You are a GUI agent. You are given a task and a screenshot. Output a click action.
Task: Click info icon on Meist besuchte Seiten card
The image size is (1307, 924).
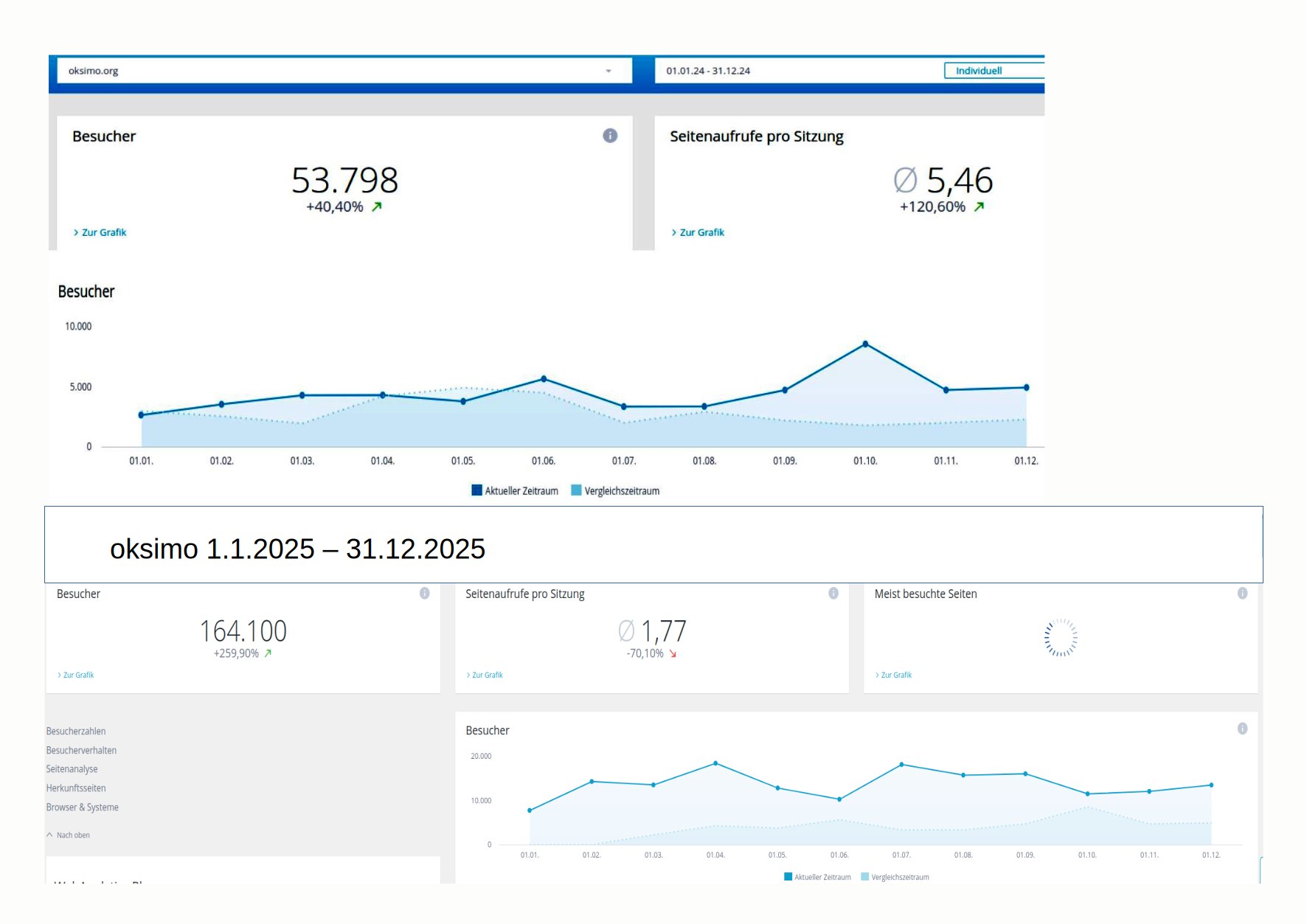1242,594
